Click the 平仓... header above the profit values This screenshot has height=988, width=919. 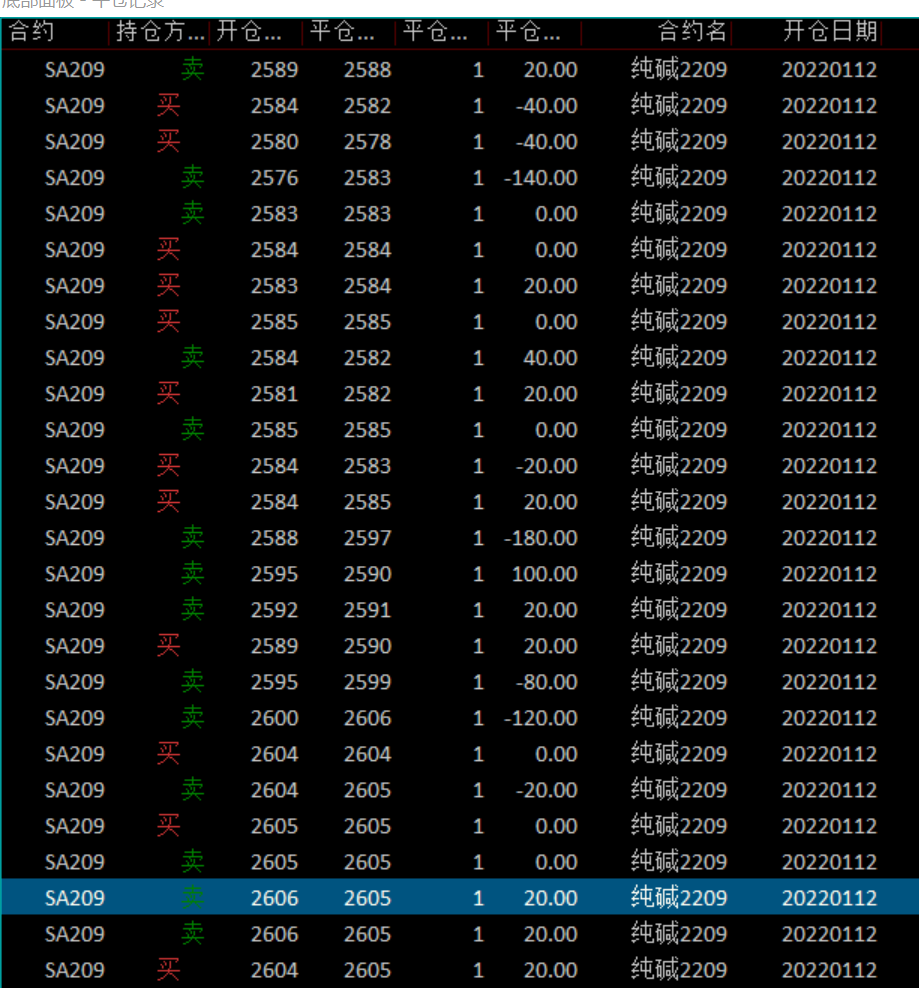point(528,31)
